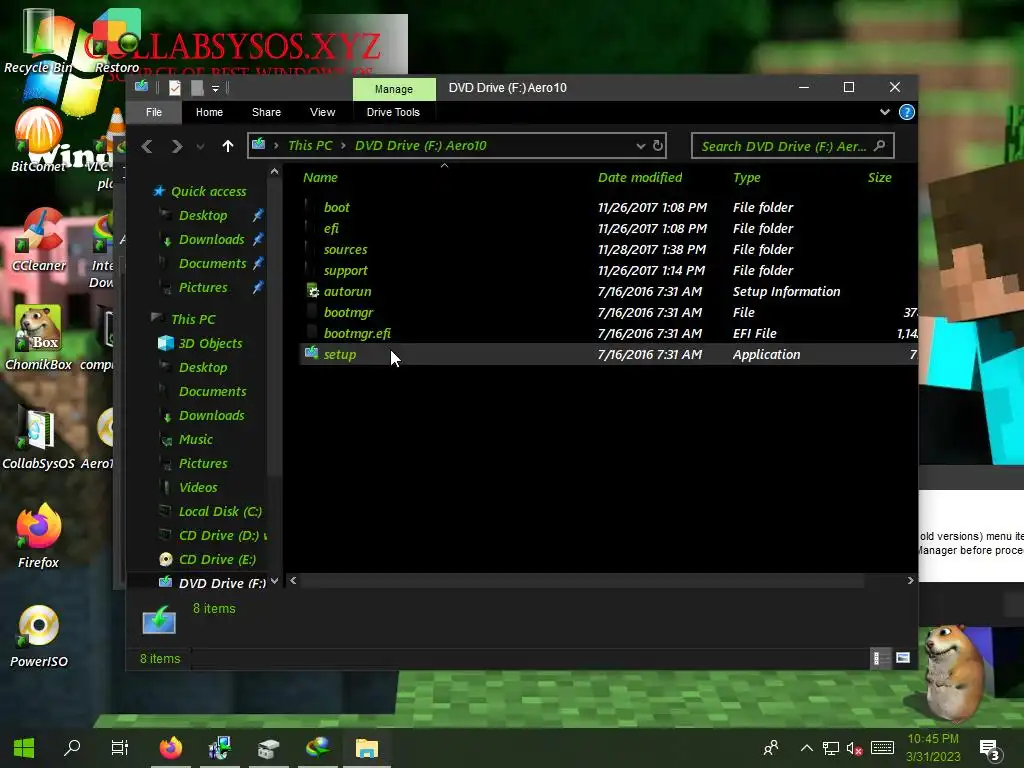1024x768 pixels.
Task: Customize Quick Access Toolbar dropdown
Action: pyautogui.click(x=216, y=88)
